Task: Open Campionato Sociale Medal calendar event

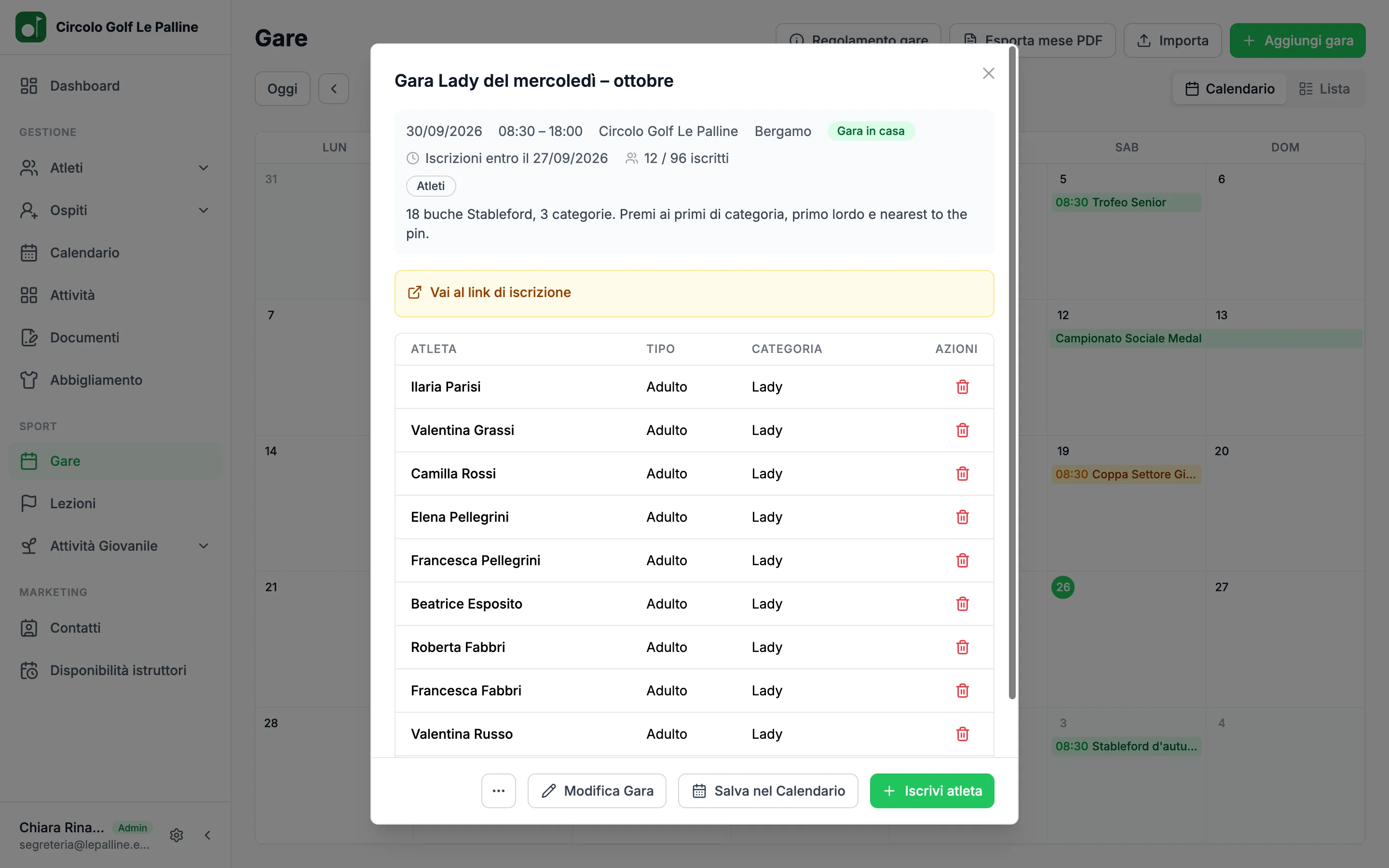Action: point(1207,339)
